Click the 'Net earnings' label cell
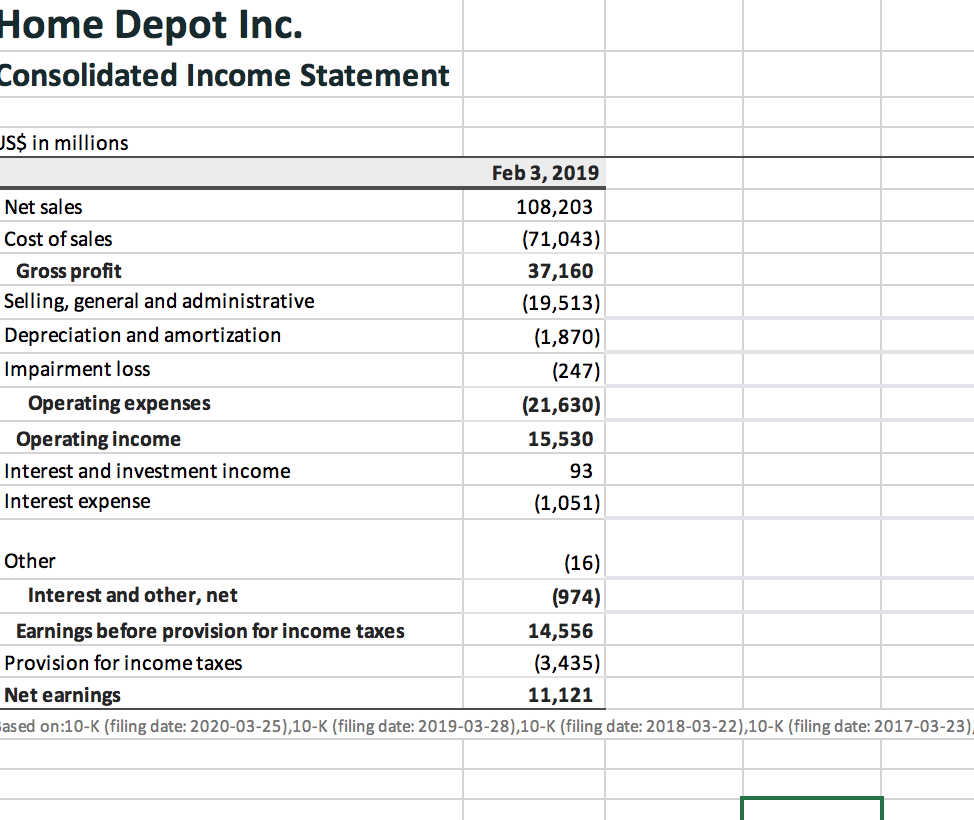Image resolution: width=974 pixels, height=820 pixels. point(231,694)
